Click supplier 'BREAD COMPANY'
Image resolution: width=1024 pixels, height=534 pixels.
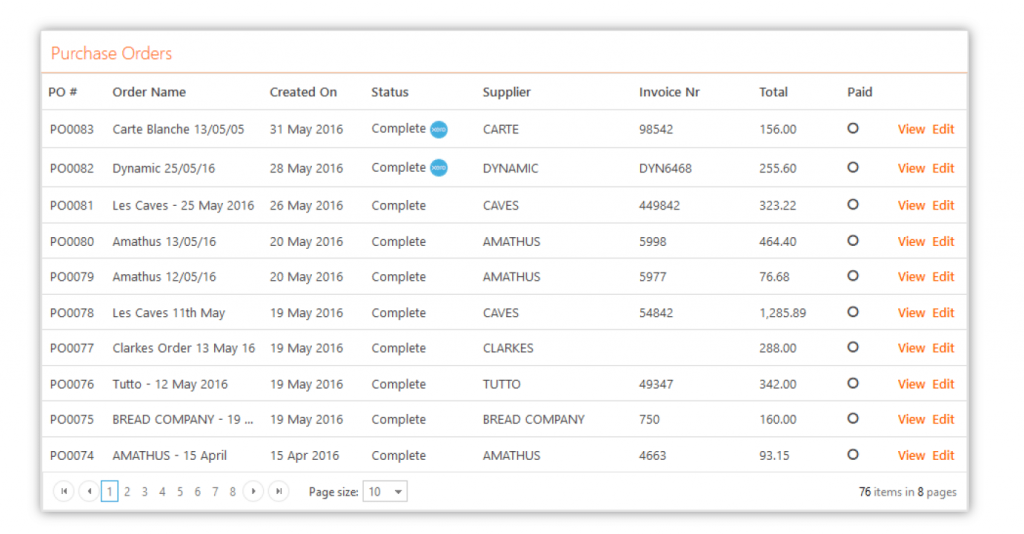click(x=534, y=419)
